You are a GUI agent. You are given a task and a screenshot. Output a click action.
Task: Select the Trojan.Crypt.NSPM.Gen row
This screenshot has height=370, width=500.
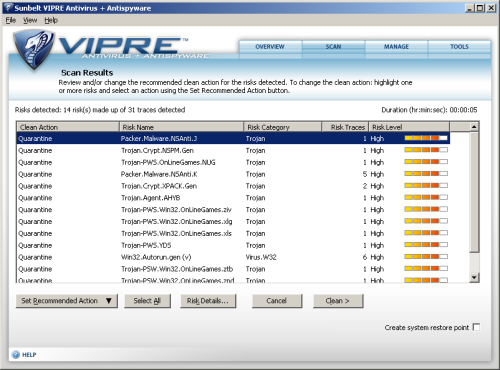click(x=233, y=150)
